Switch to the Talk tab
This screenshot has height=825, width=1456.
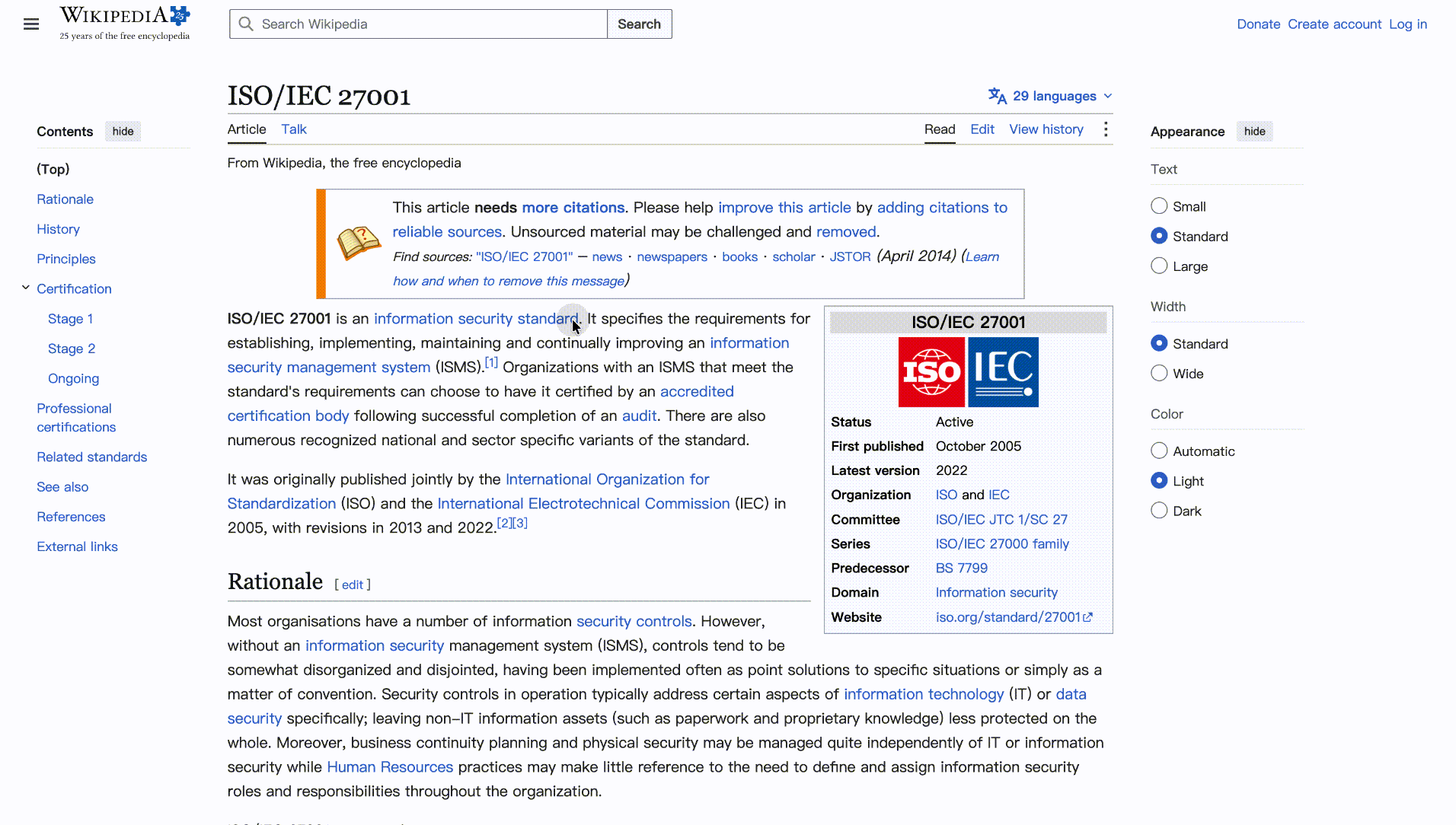[x=294, y=129]
